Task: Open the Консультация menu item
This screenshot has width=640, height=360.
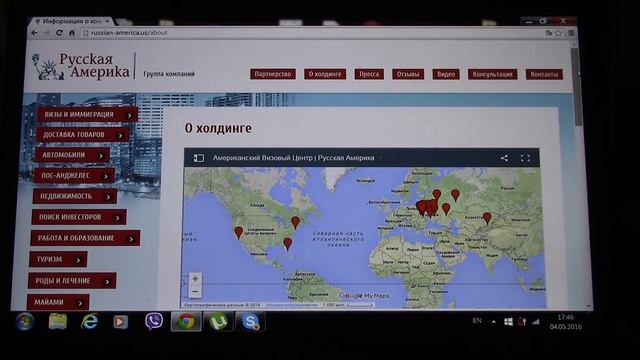Action: click(492, 74)
